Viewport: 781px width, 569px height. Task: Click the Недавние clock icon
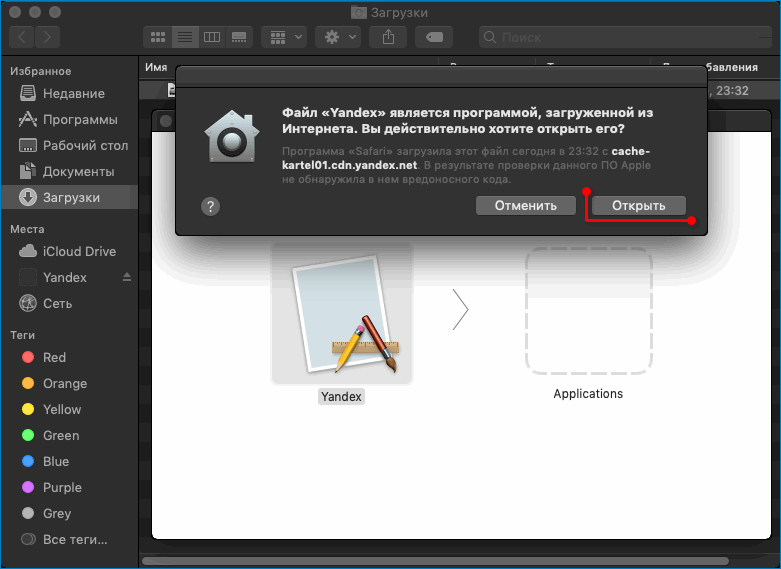pos(28,93)
